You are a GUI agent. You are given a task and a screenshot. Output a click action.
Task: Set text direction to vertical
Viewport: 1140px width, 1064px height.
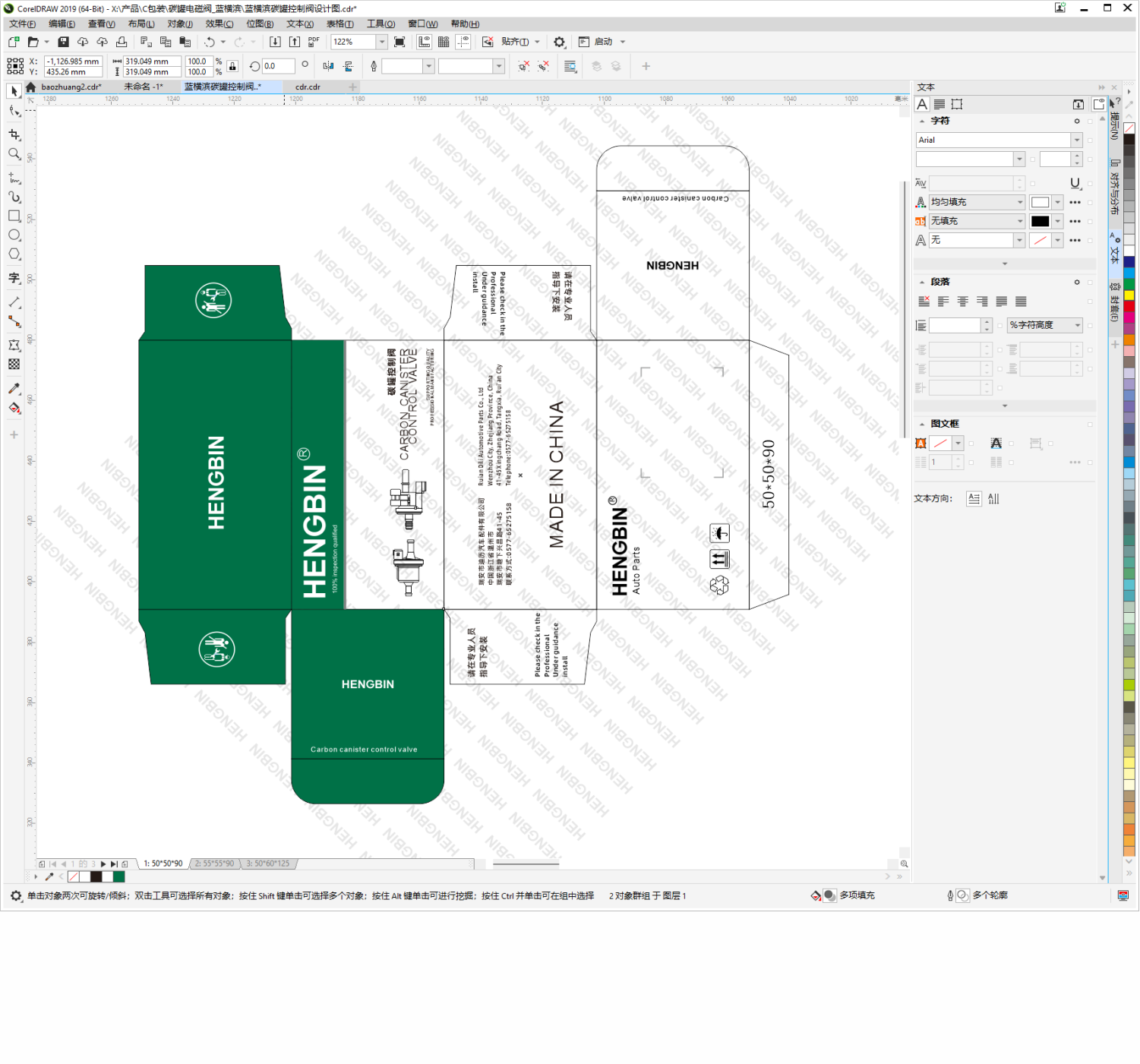click(993, 498)
